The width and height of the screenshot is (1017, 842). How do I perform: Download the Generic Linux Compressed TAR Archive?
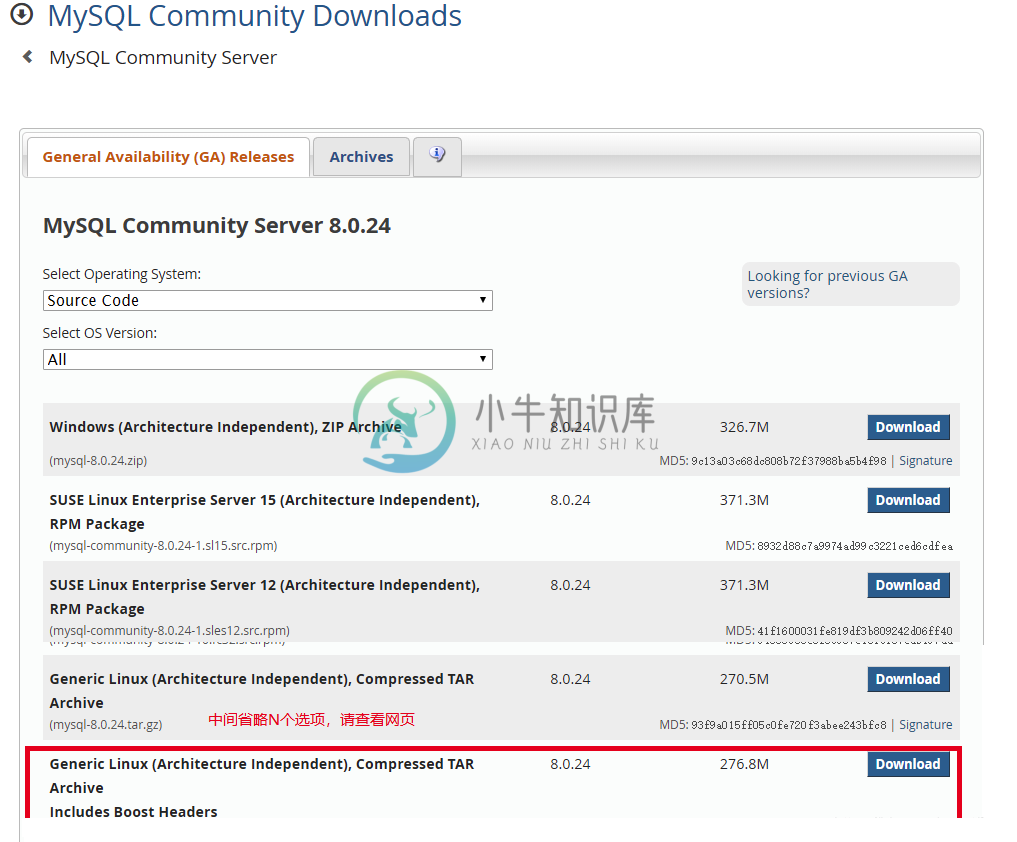coord(907,678)
